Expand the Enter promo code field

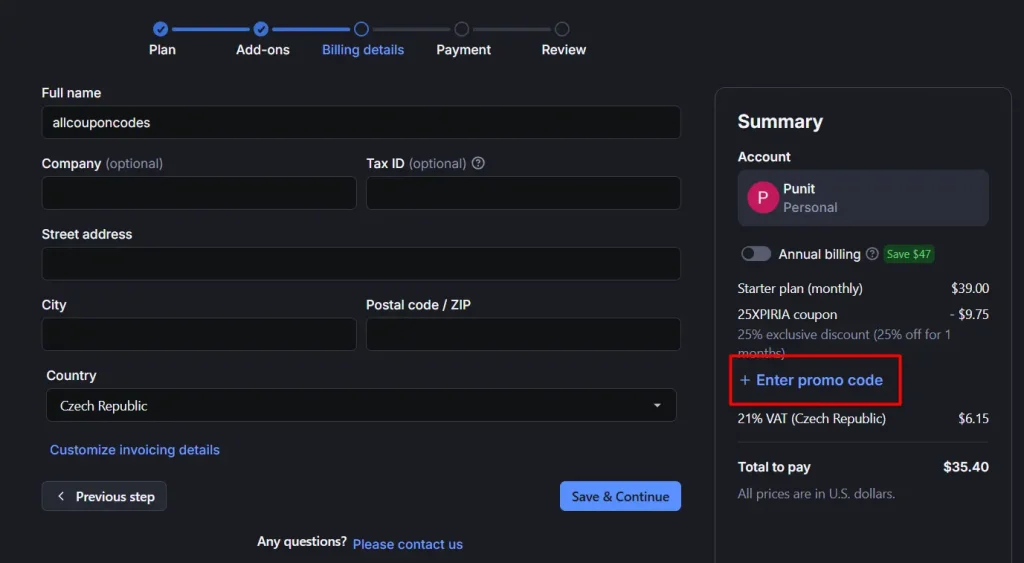pos(811,380)
